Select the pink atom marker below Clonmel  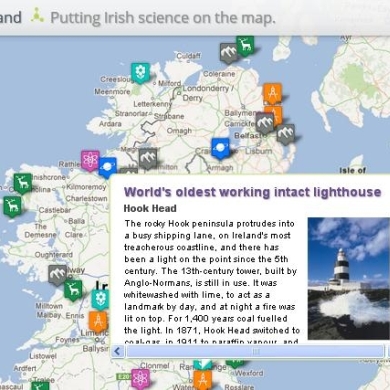point(140,379)
